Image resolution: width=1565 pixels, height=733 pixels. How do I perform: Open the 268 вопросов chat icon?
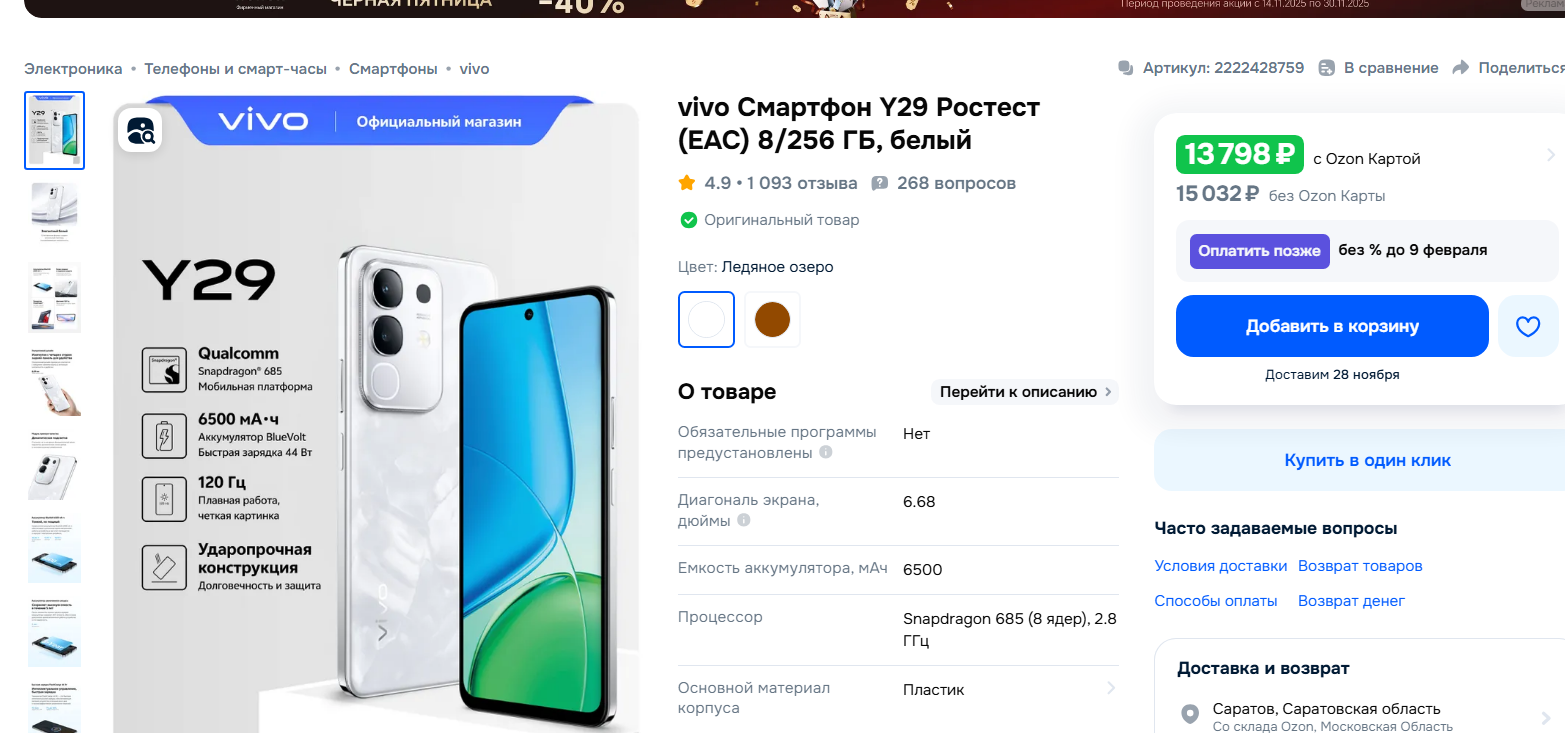point(880,183)
